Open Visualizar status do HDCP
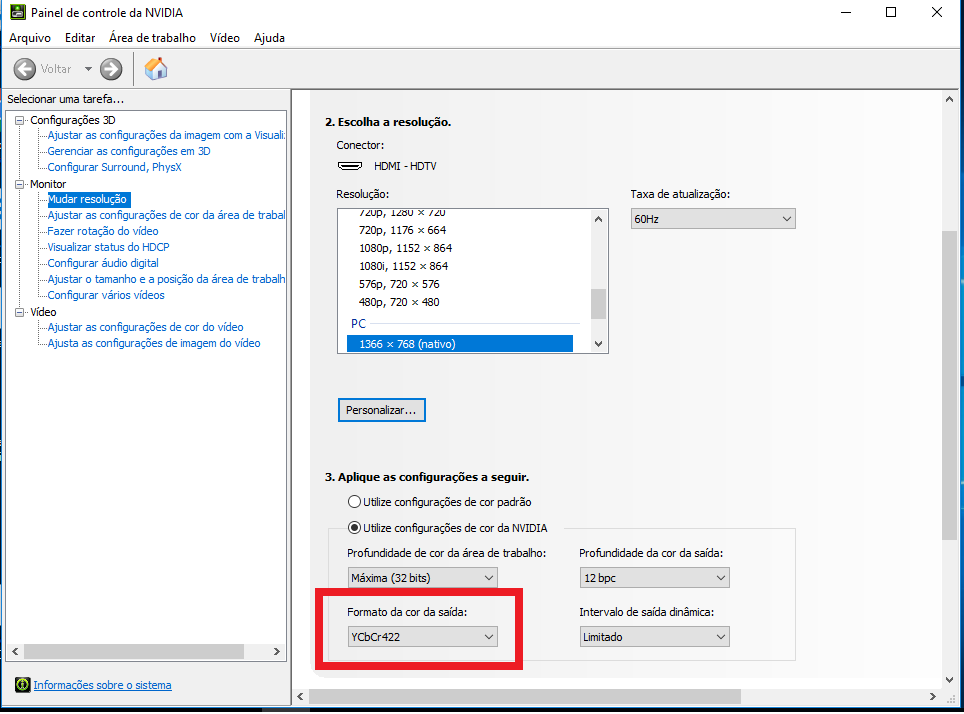The height and width of the screenshot is (714, 964). coord(108,247)
